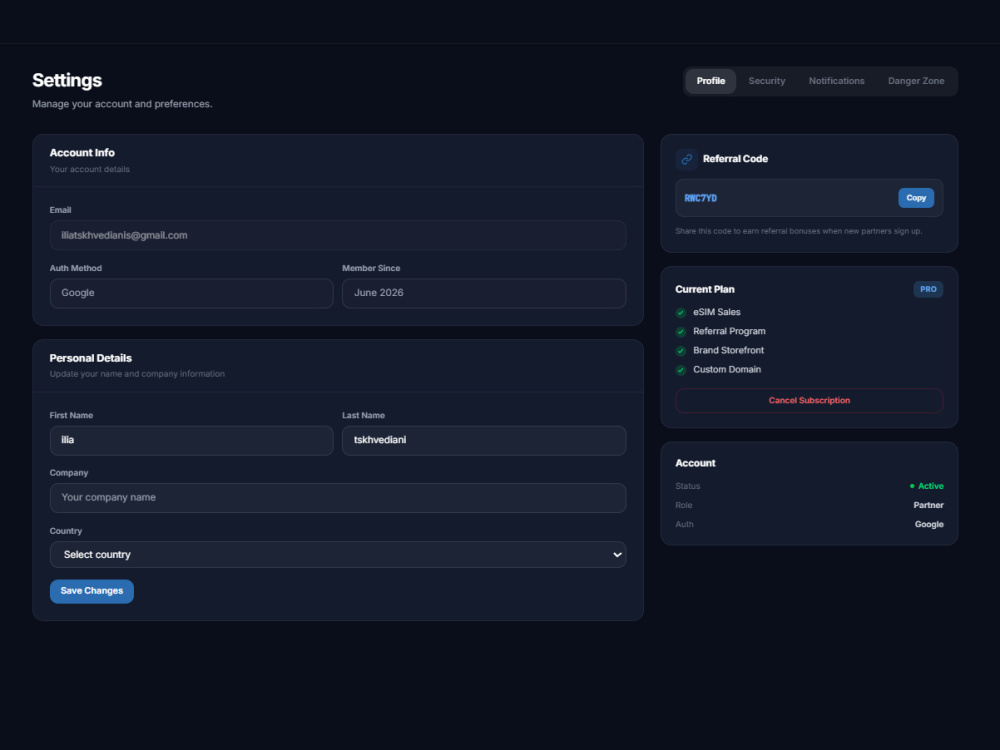
Task: Click the Settings page heading
Action: 67,80
